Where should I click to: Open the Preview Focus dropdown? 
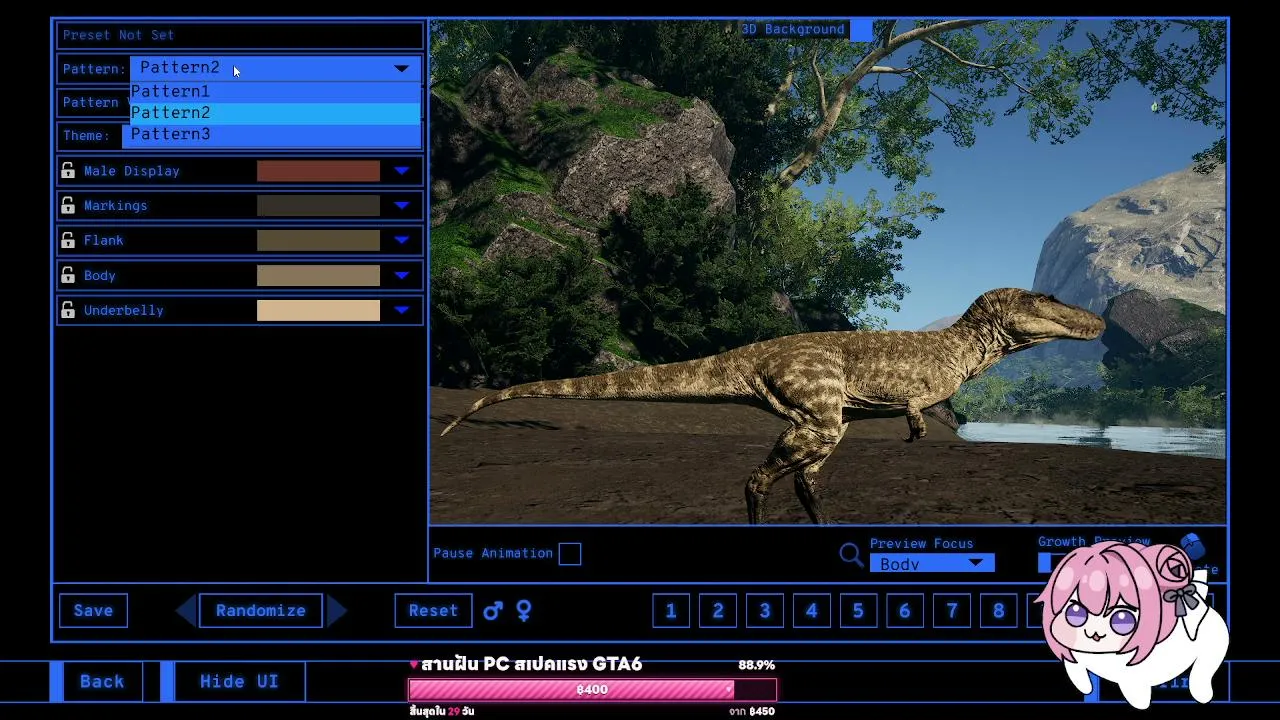coord(932,564)
